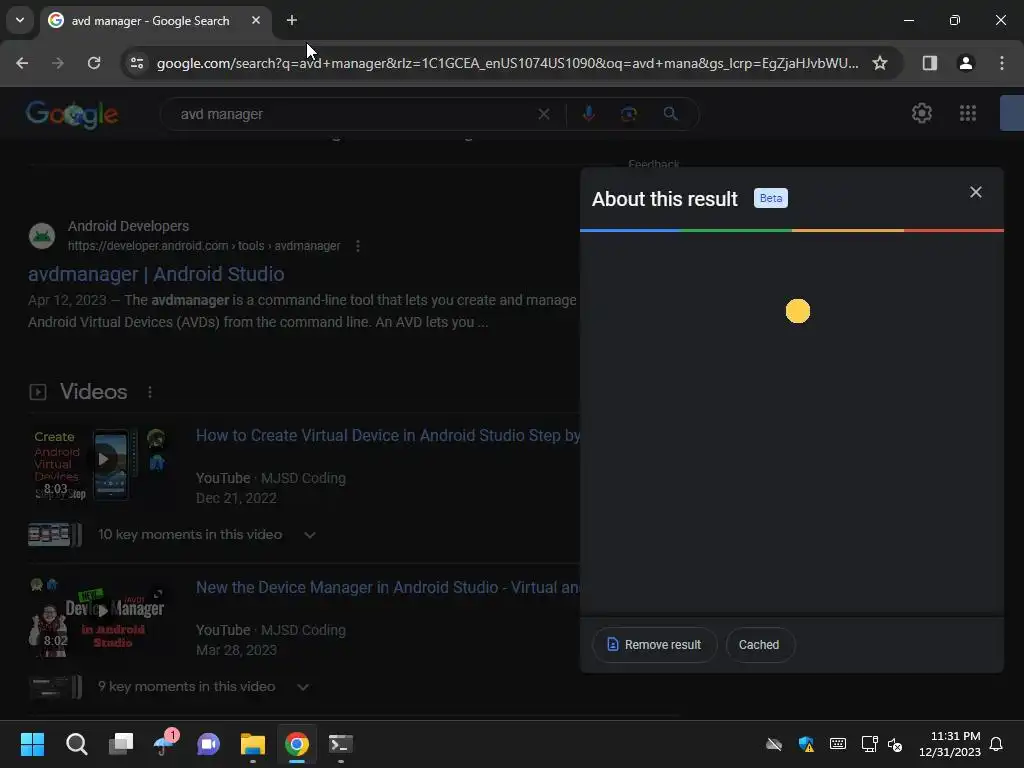The width and height of the screenshot is (1024, 768).
Task: Open the tab search dropdown
Action: [20, 20]
